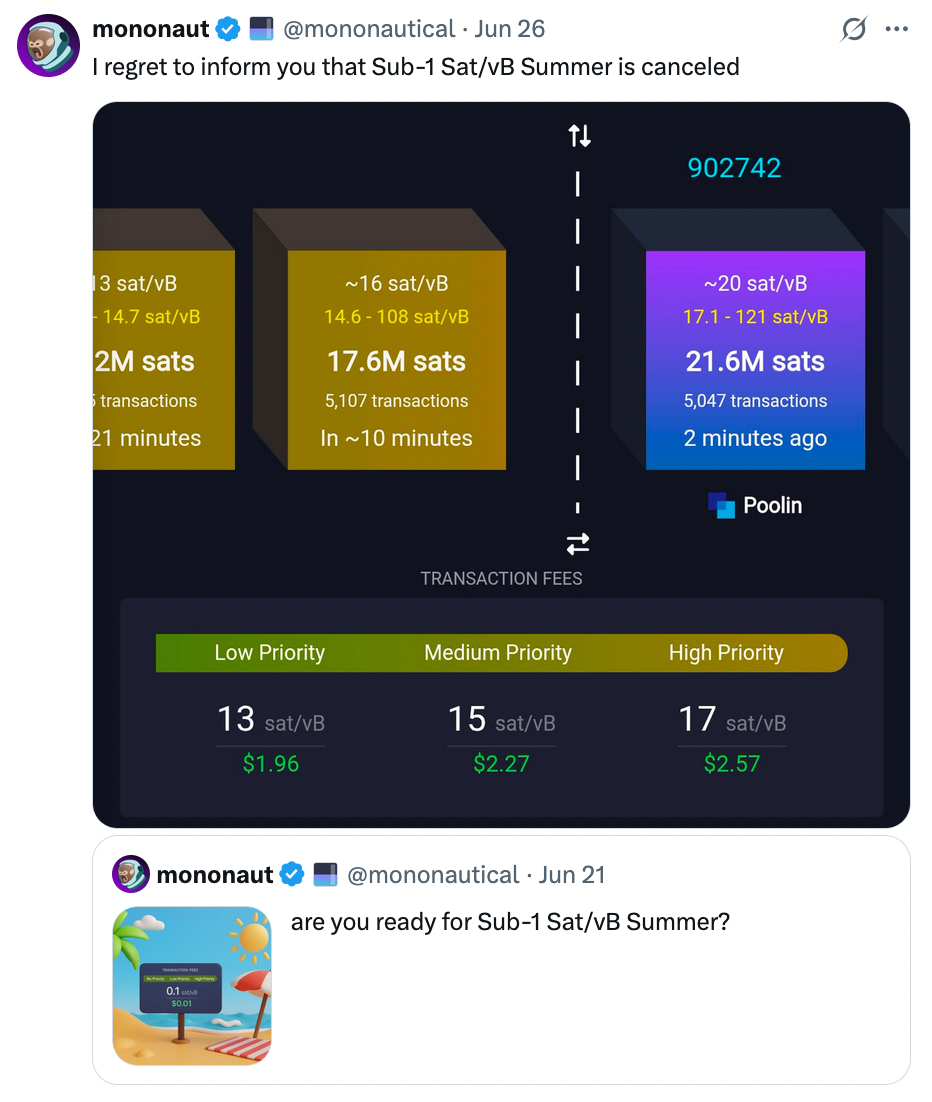Select the High Priority fee segment
Screen dimensions: 932x1102
(x=726, y=653)
